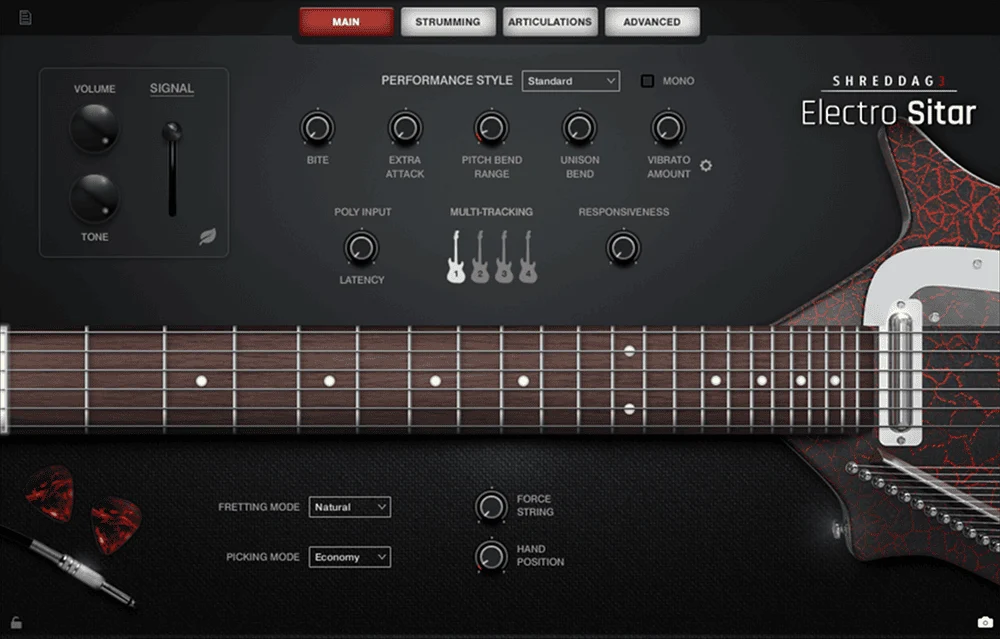Click the Pitch Bend Range knob
Viewport: 1000px width, 639px height.
[x=491, y=128]
